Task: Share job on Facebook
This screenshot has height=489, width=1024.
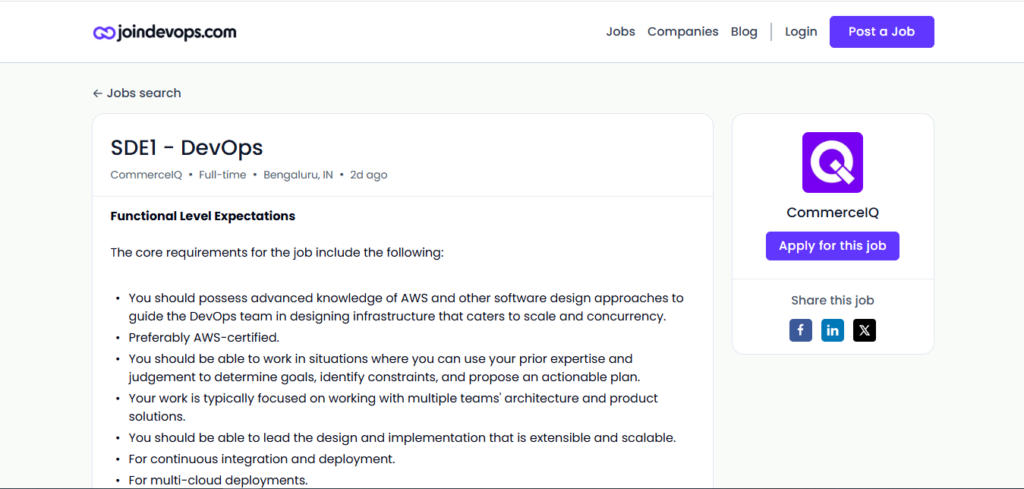Action: tap(801, 330)
